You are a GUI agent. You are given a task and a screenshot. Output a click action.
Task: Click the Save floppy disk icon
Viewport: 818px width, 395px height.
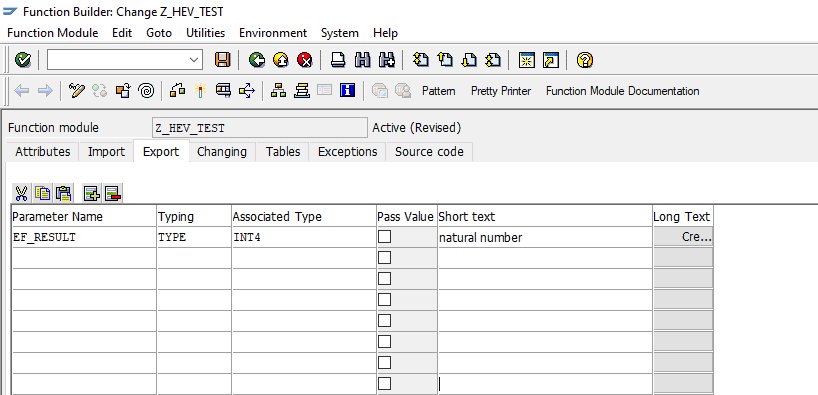223,60
